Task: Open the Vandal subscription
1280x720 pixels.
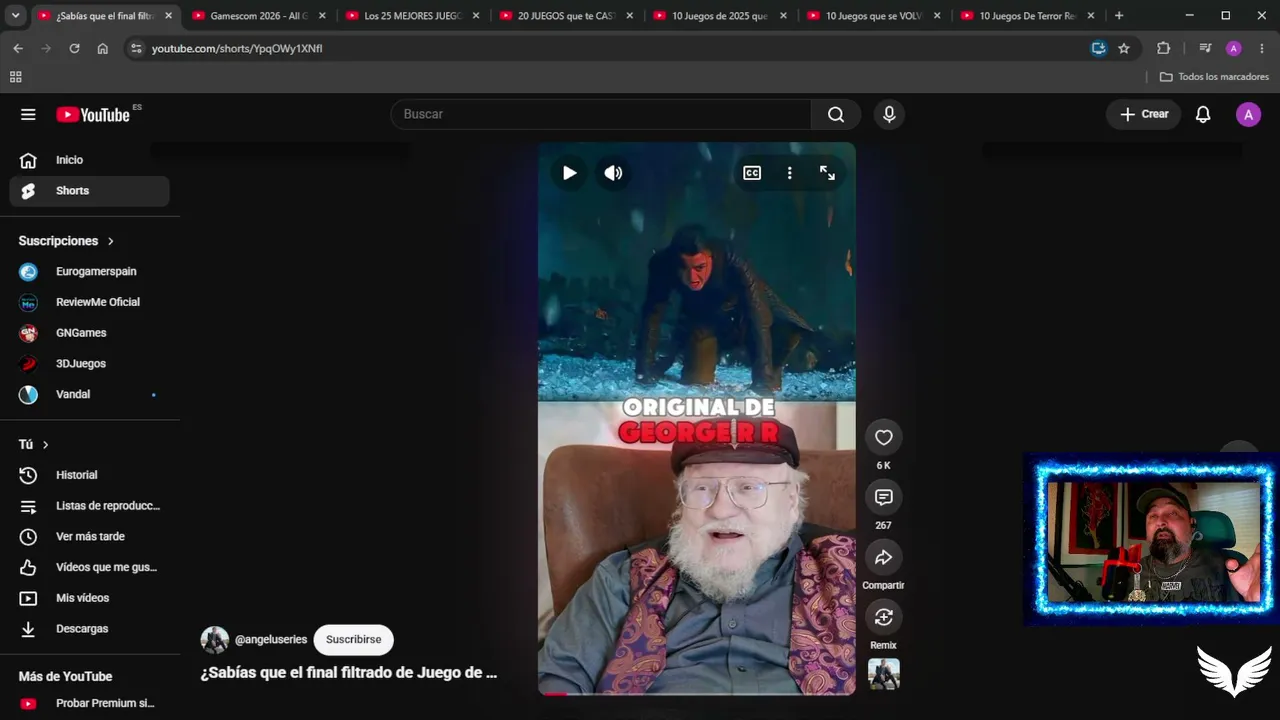Action: 90,395
